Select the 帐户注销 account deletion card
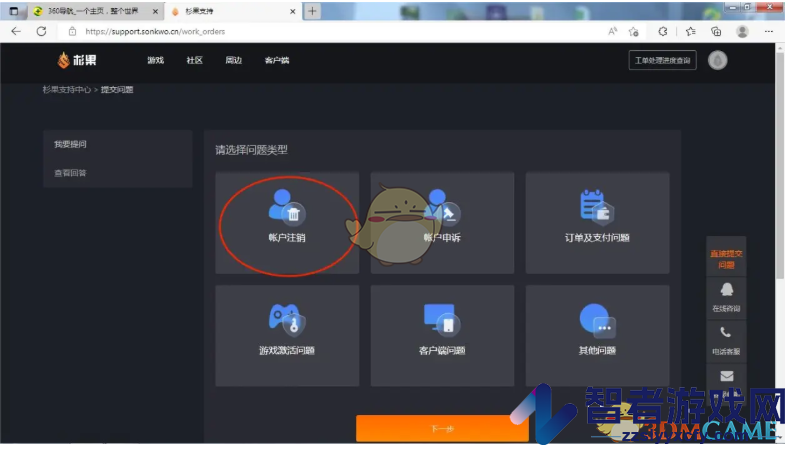The image size is (788, 449). coord(287,223)
